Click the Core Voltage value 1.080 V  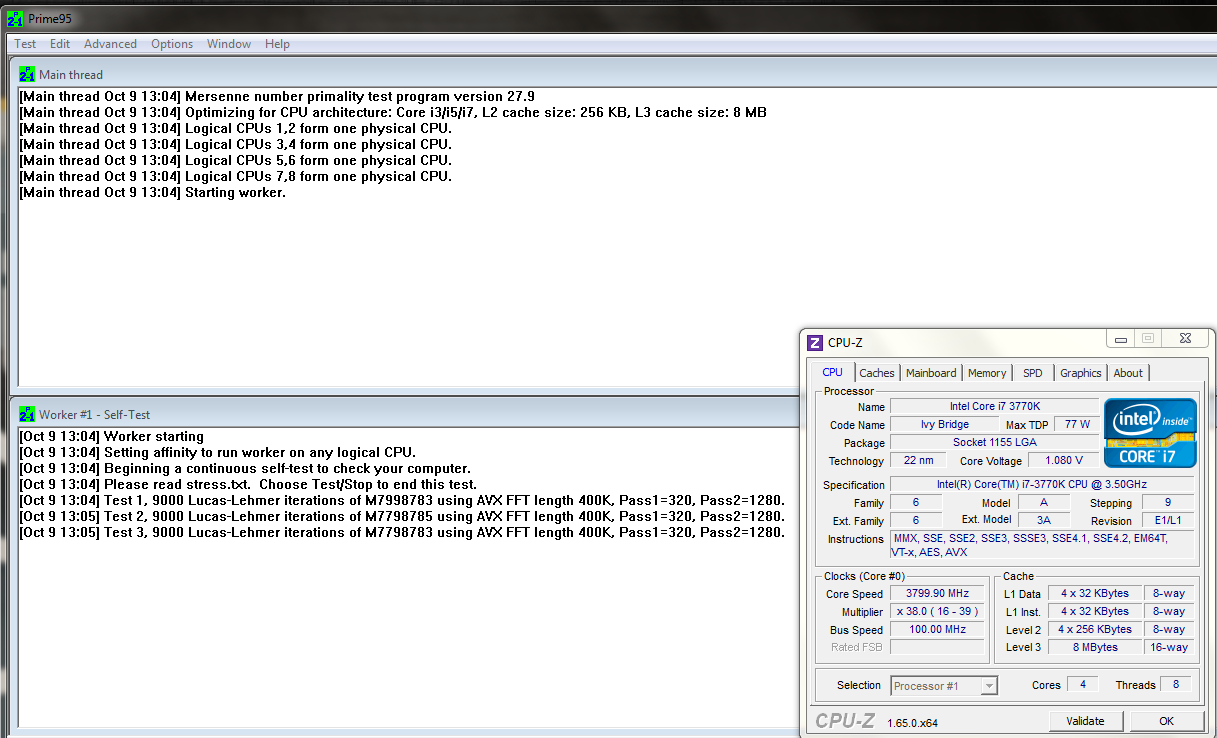click(x=1062, y=461)
